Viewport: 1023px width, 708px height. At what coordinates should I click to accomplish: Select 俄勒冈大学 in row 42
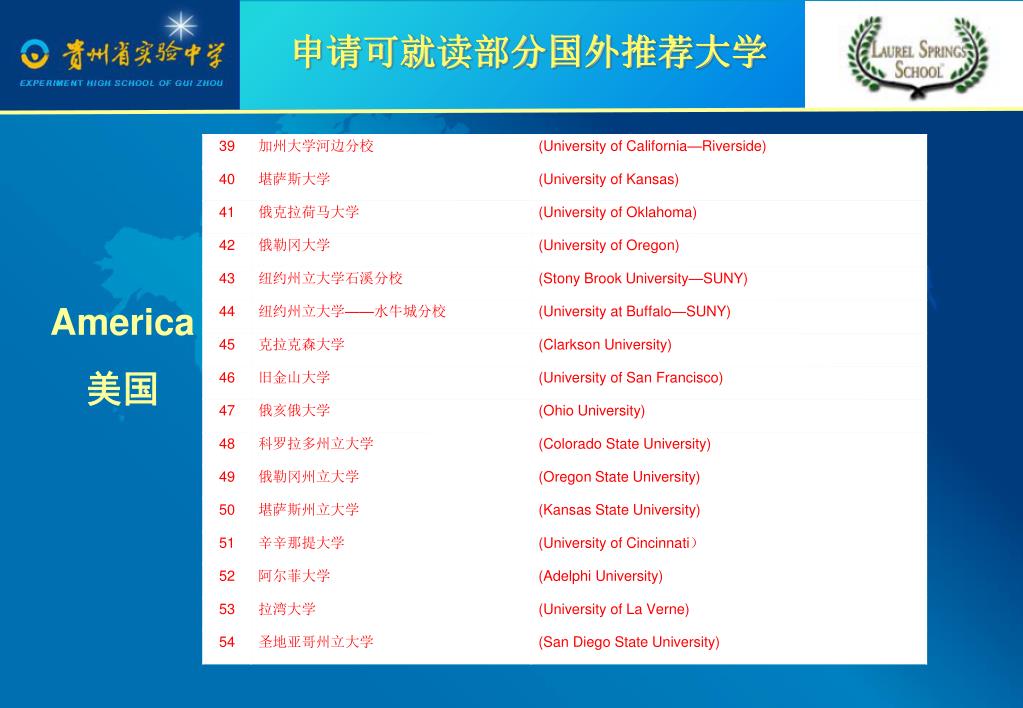coord(294,245)
